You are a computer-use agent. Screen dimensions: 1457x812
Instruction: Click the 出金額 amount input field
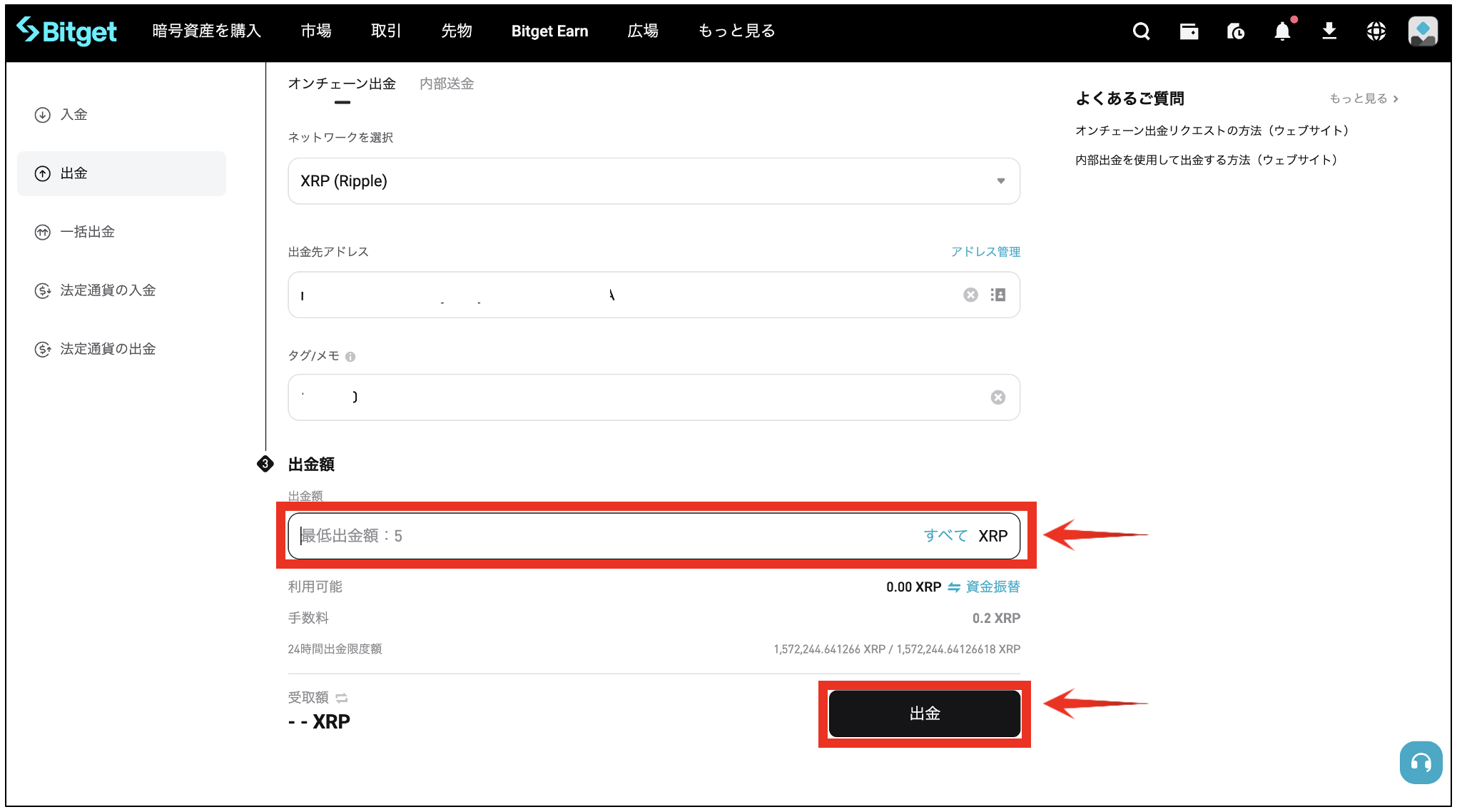pyautogui.click(x=599, y=536)
